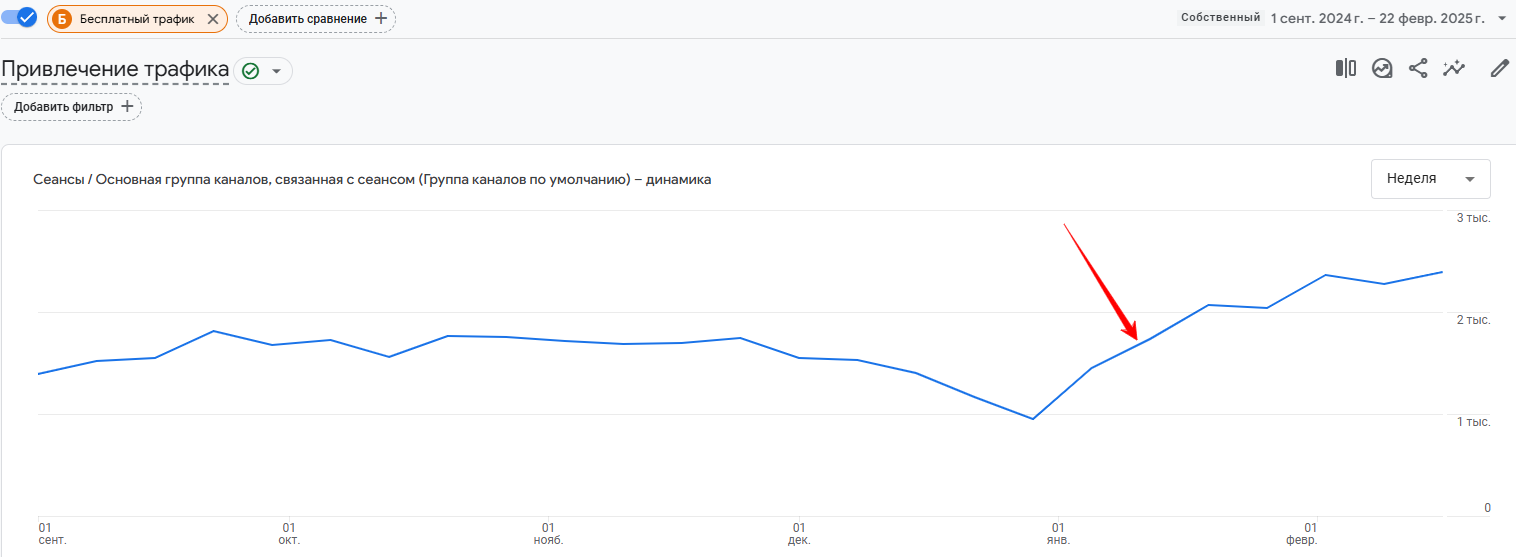This screenshot has width=1516, height=557.
Task: Select the Бесплатный трафик segment chip
Action: click(137, 19)
